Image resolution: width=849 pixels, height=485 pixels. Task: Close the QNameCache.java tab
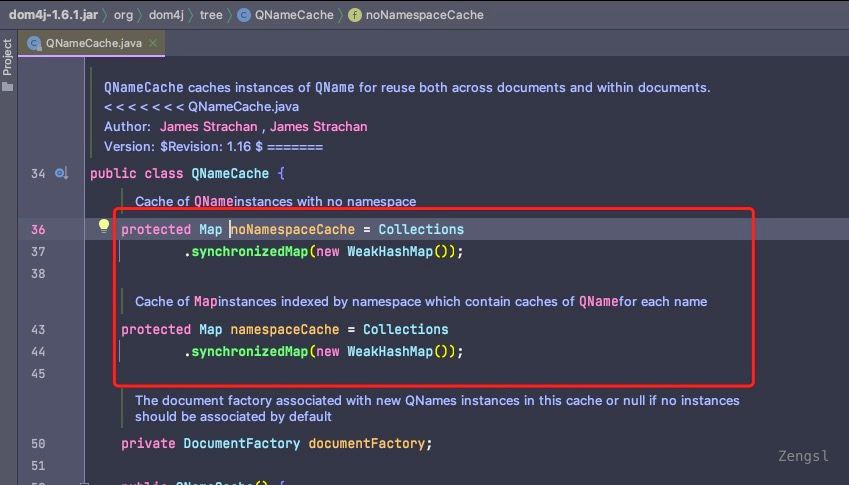[152, 44]
